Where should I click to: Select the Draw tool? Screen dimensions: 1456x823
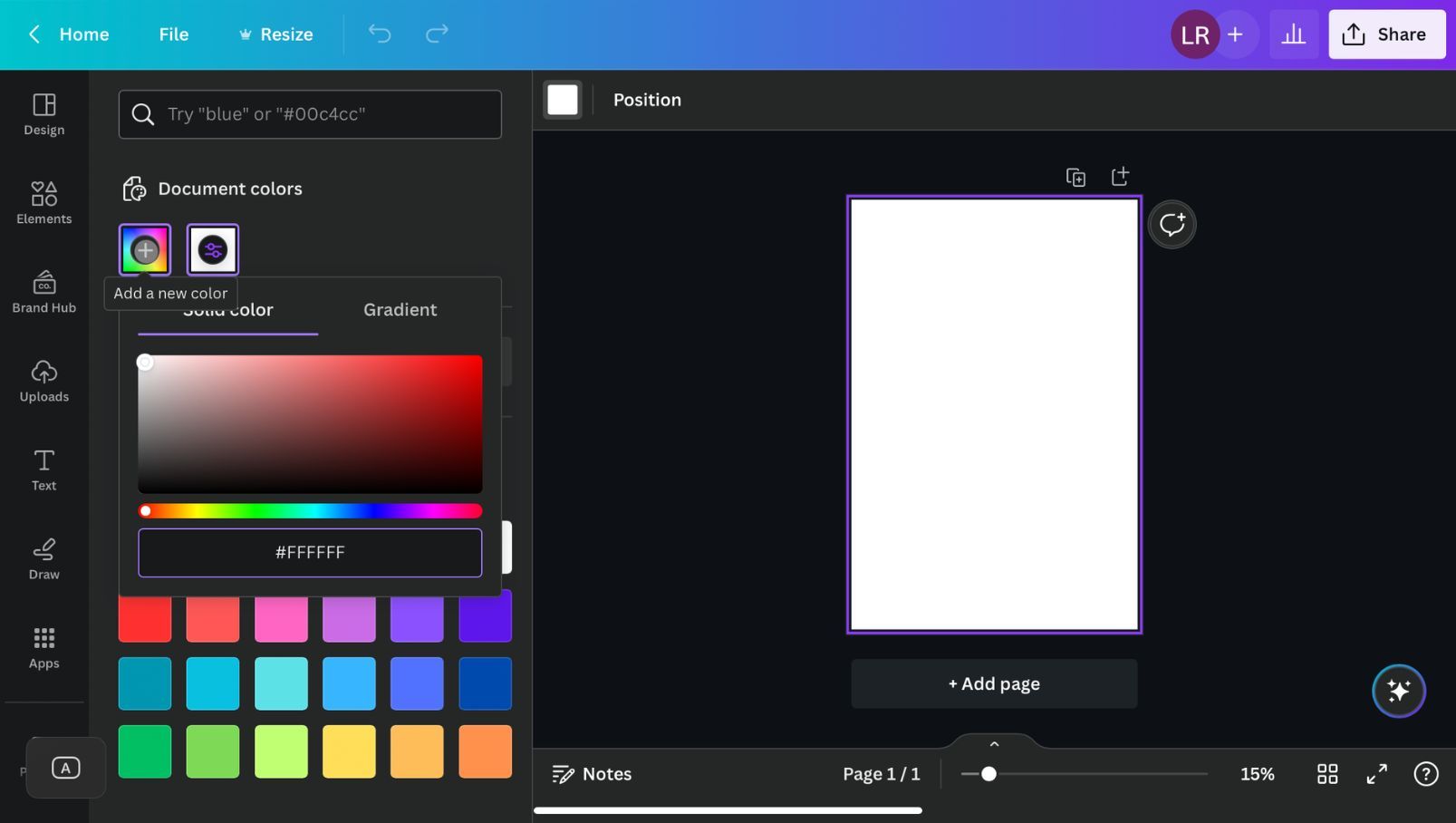pyautogui.click(x=43, y=558)
